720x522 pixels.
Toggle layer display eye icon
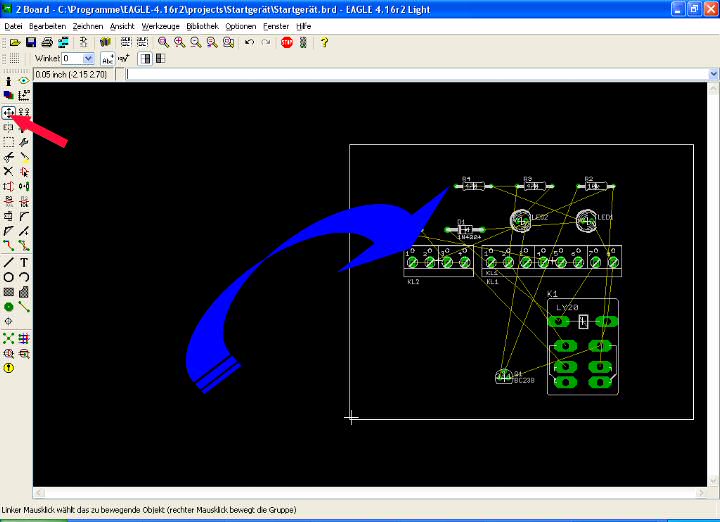point(24,81)
